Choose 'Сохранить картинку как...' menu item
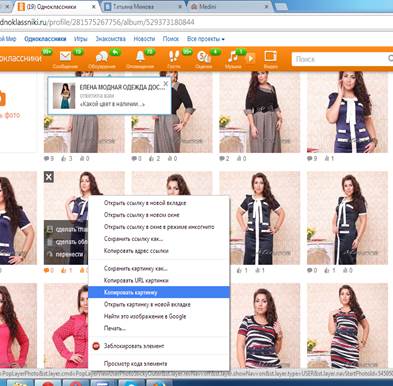This screenshot has width=393, height=386. [x=159, y=268]
